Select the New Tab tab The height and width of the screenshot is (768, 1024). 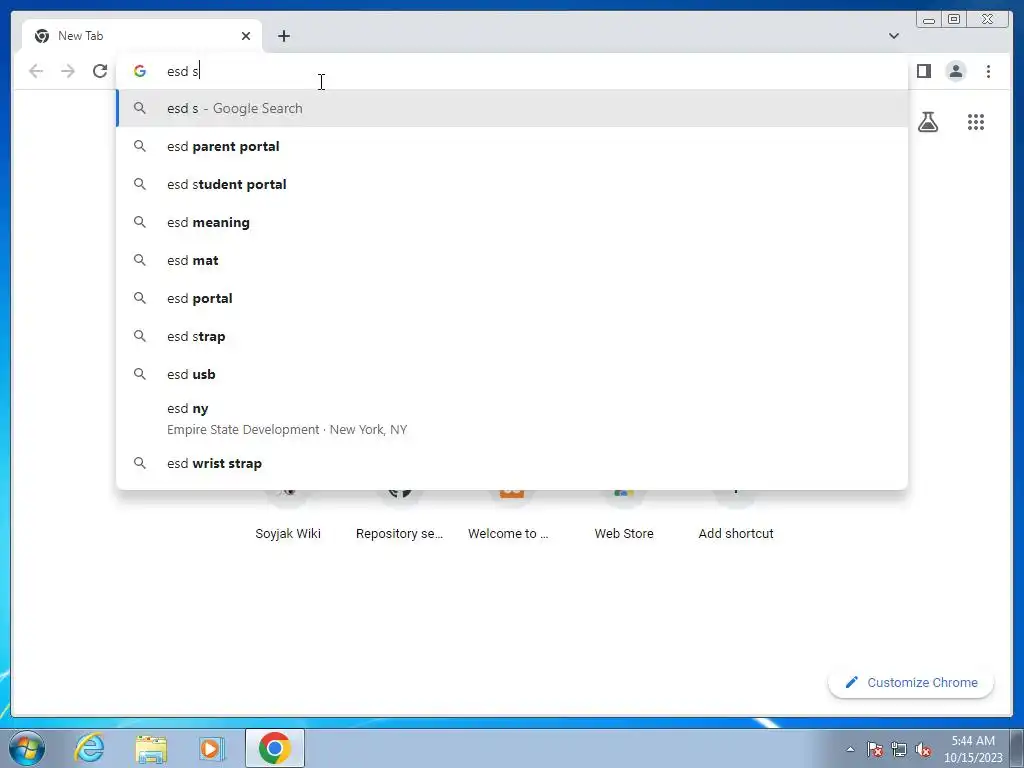click(x=142, y=36)
